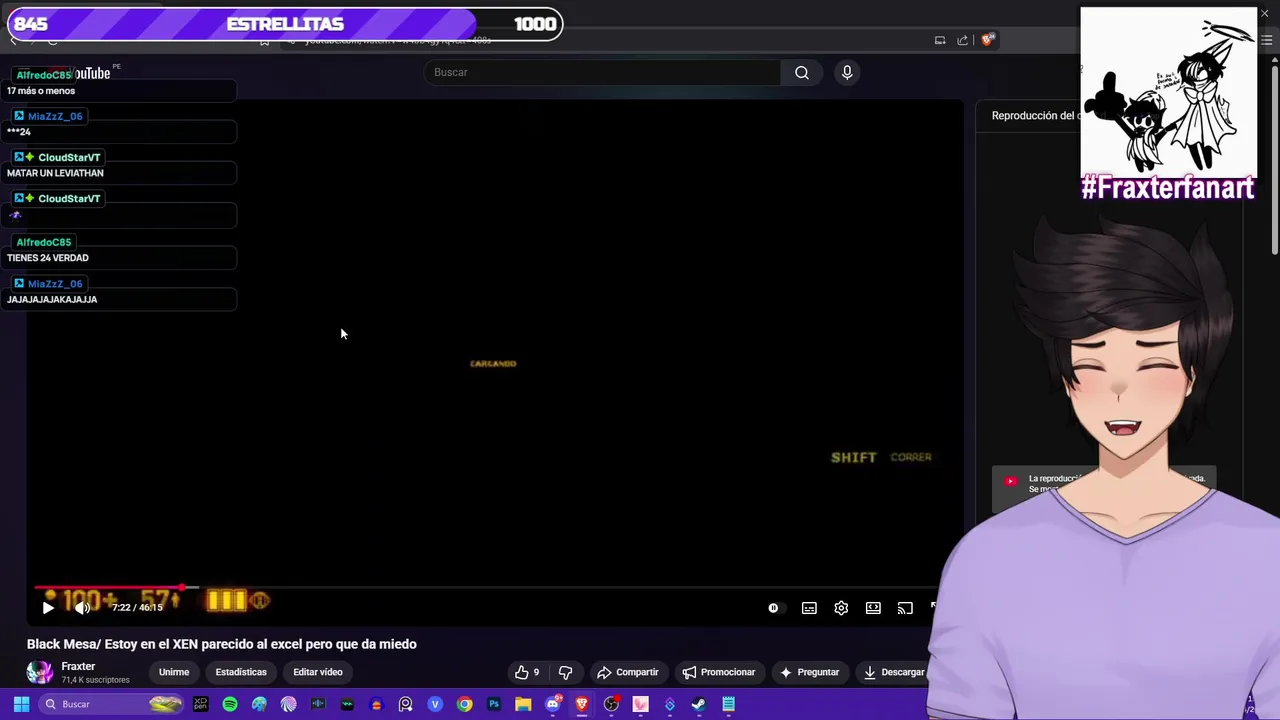Click chat message JAJAJAJAKAJAJJA
This screenshot has height=720, width=1280.
(x=52, y=299)
